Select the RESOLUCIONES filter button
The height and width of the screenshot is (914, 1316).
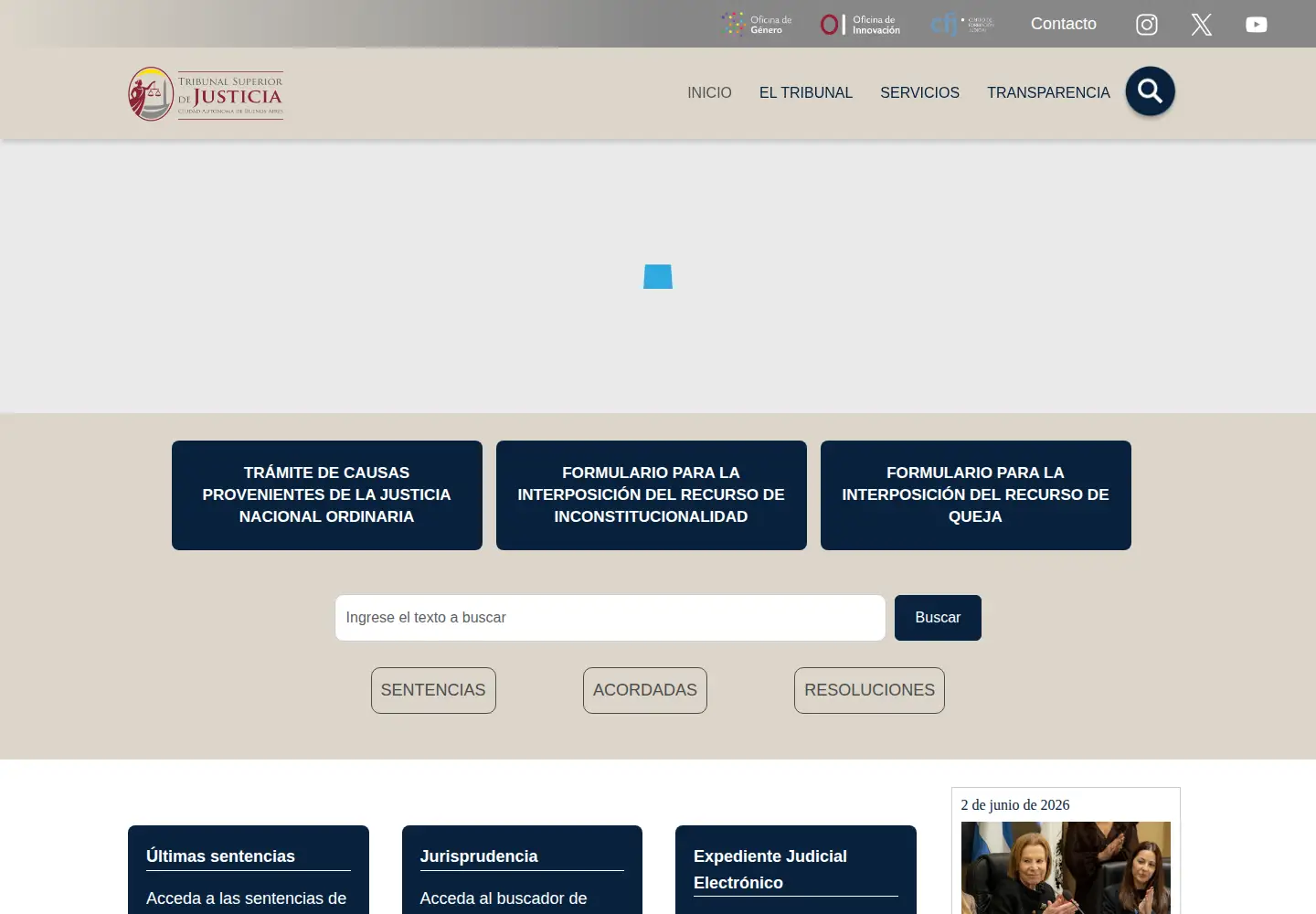click(869, 690)
